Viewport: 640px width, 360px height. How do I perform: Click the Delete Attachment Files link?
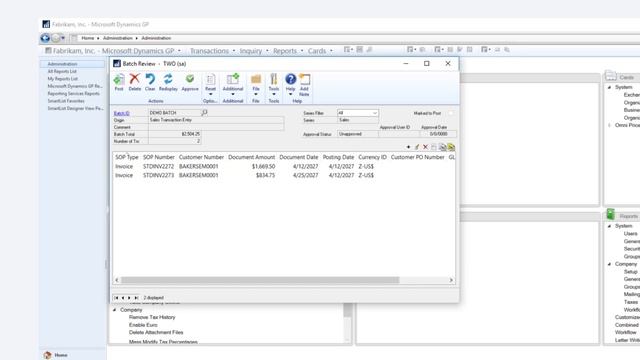pyautogui.click(x=156, y=333)
